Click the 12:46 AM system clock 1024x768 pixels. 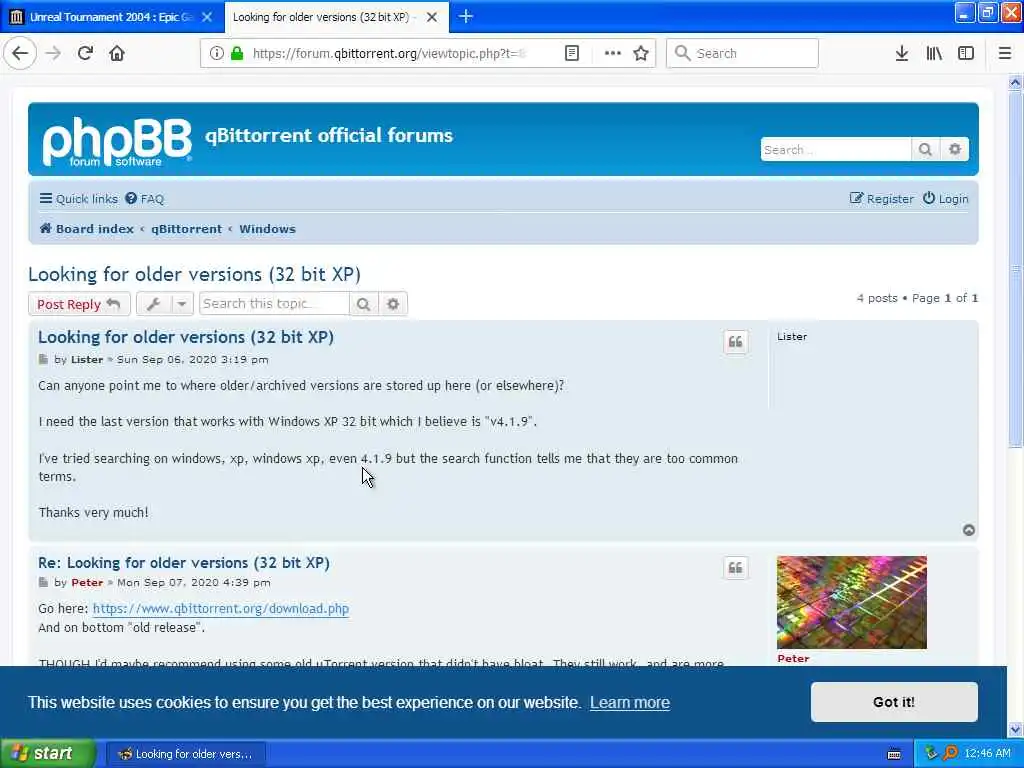[x=987, y=754]
